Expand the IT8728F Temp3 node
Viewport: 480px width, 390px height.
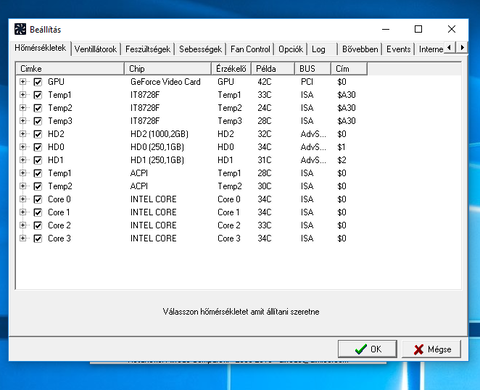(23, 121)
